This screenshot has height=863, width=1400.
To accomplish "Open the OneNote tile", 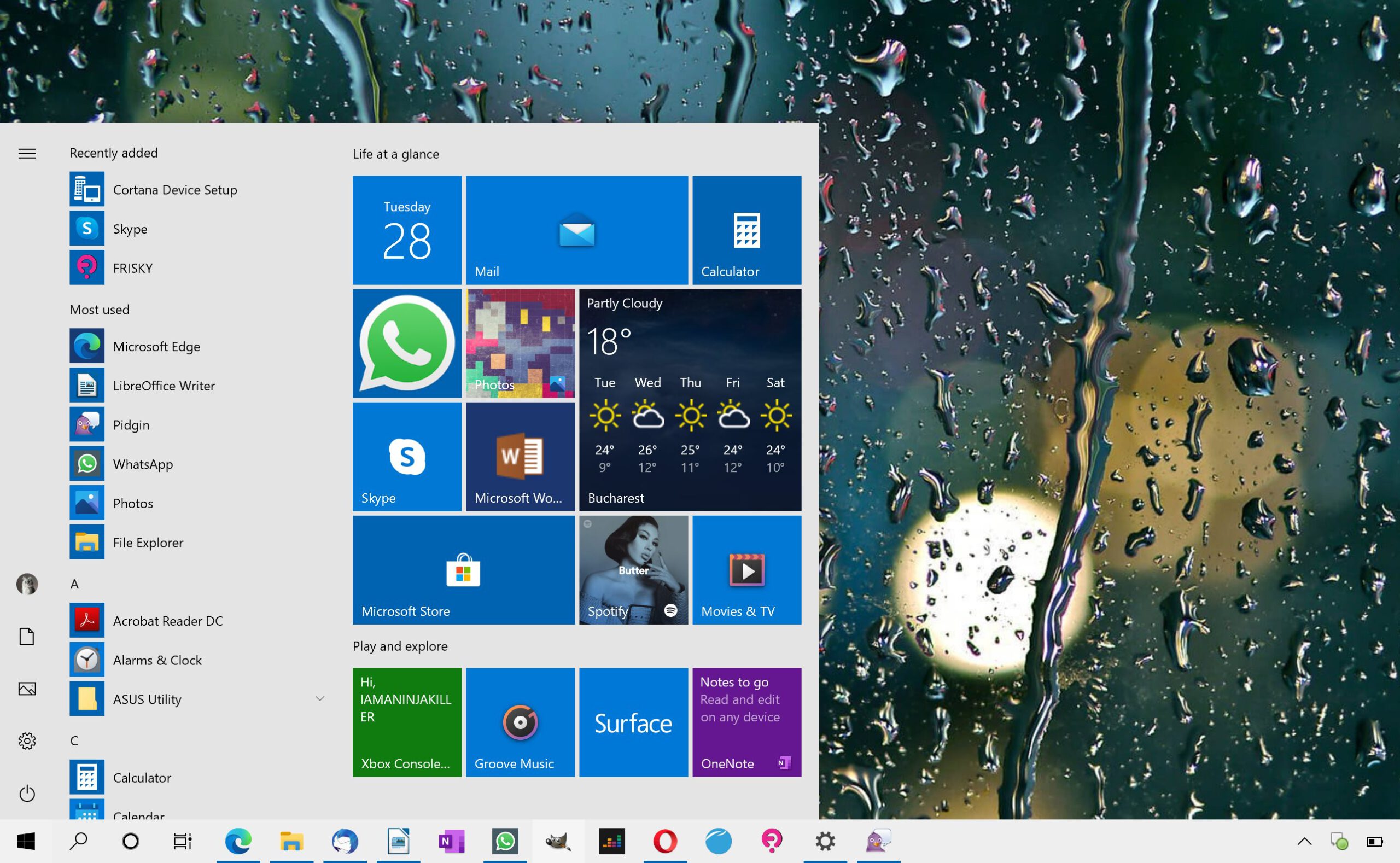I will point(747,722).
